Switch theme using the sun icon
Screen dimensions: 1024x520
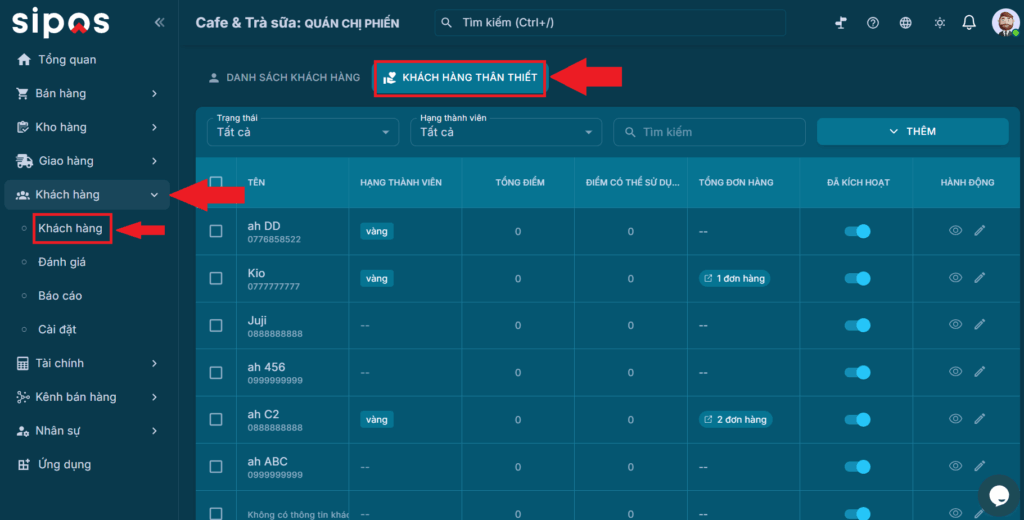coord(938,23)
